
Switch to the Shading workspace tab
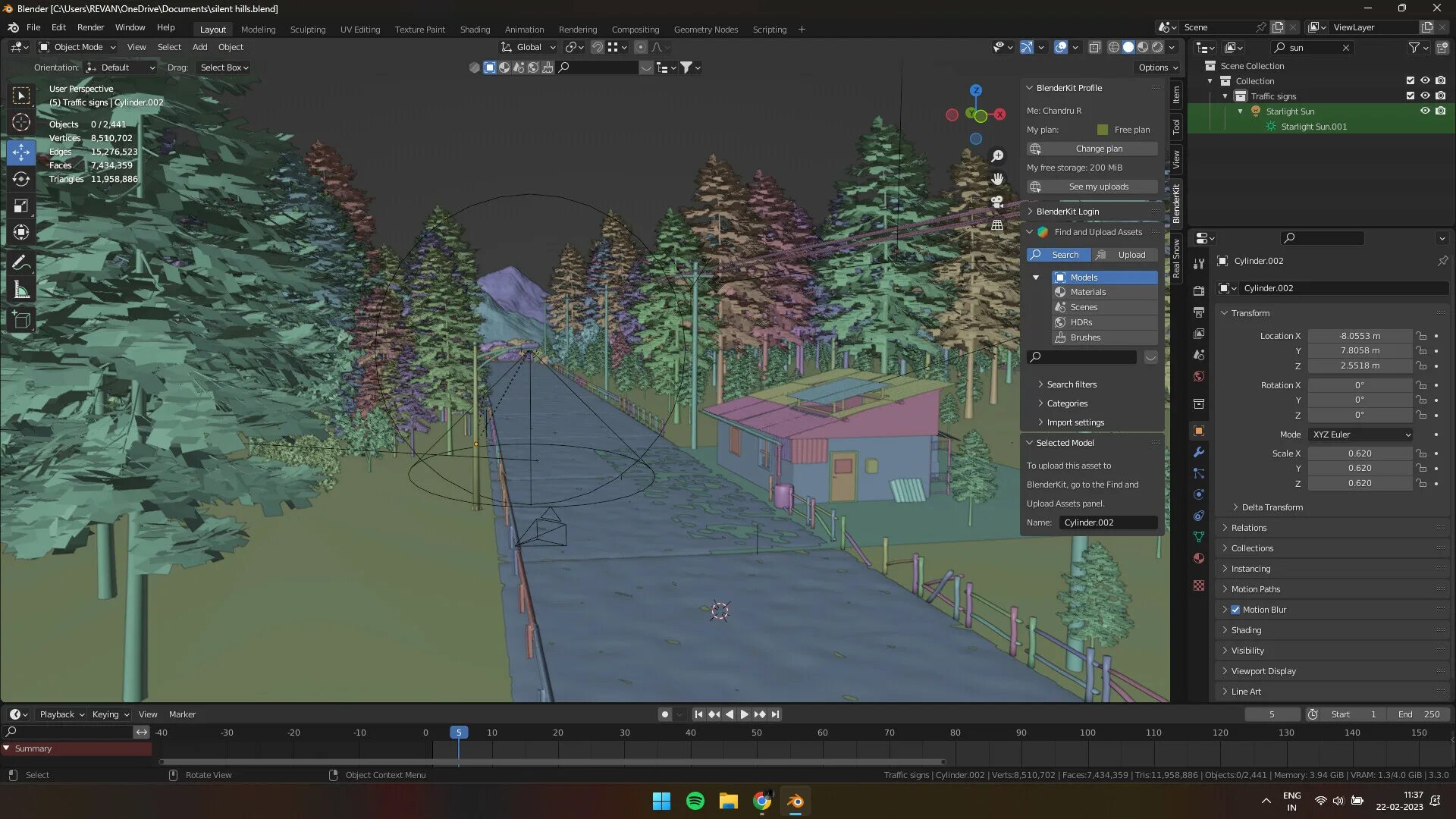pos(475,30)
